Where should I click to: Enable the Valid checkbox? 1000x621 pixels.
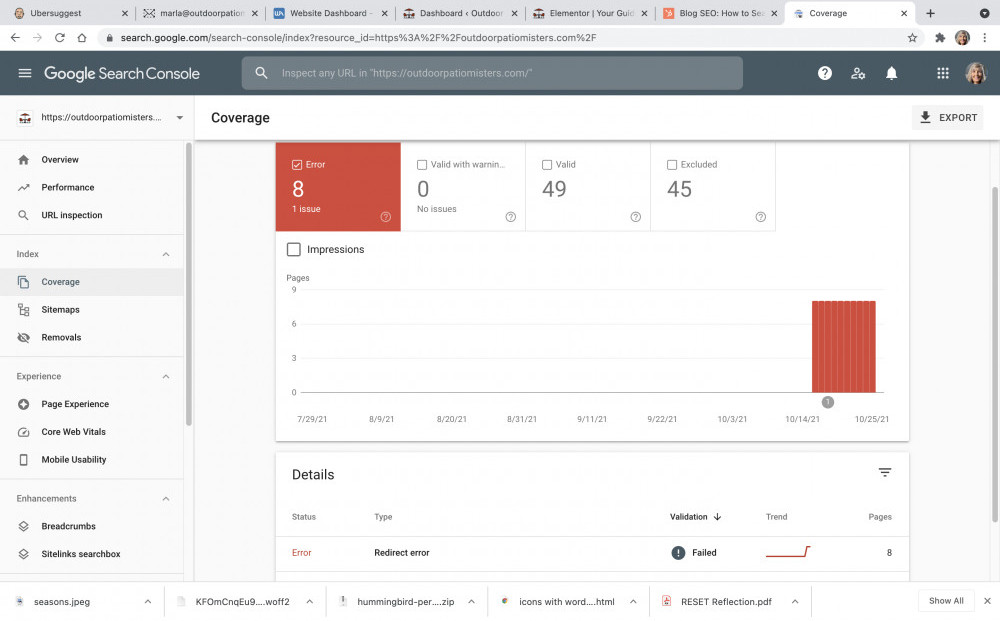point(547,165)
